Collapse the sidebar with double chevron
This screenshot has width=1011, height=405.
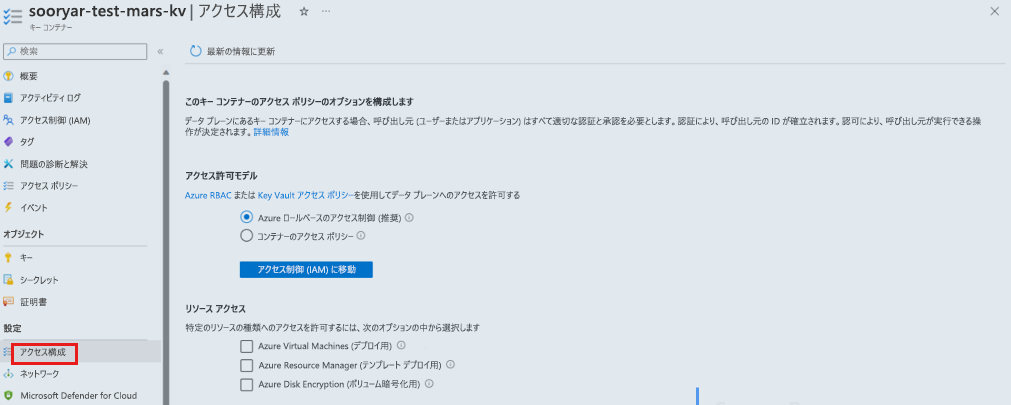pos(161,51)
